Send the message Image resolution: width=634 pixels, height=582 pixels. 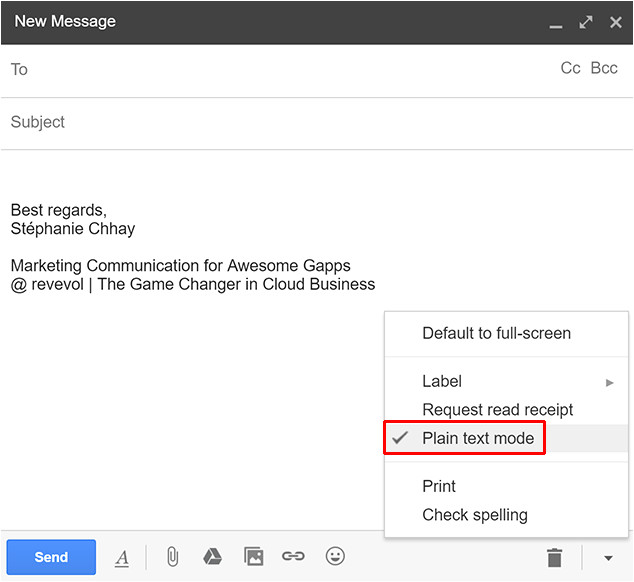(x=51, y=557)
